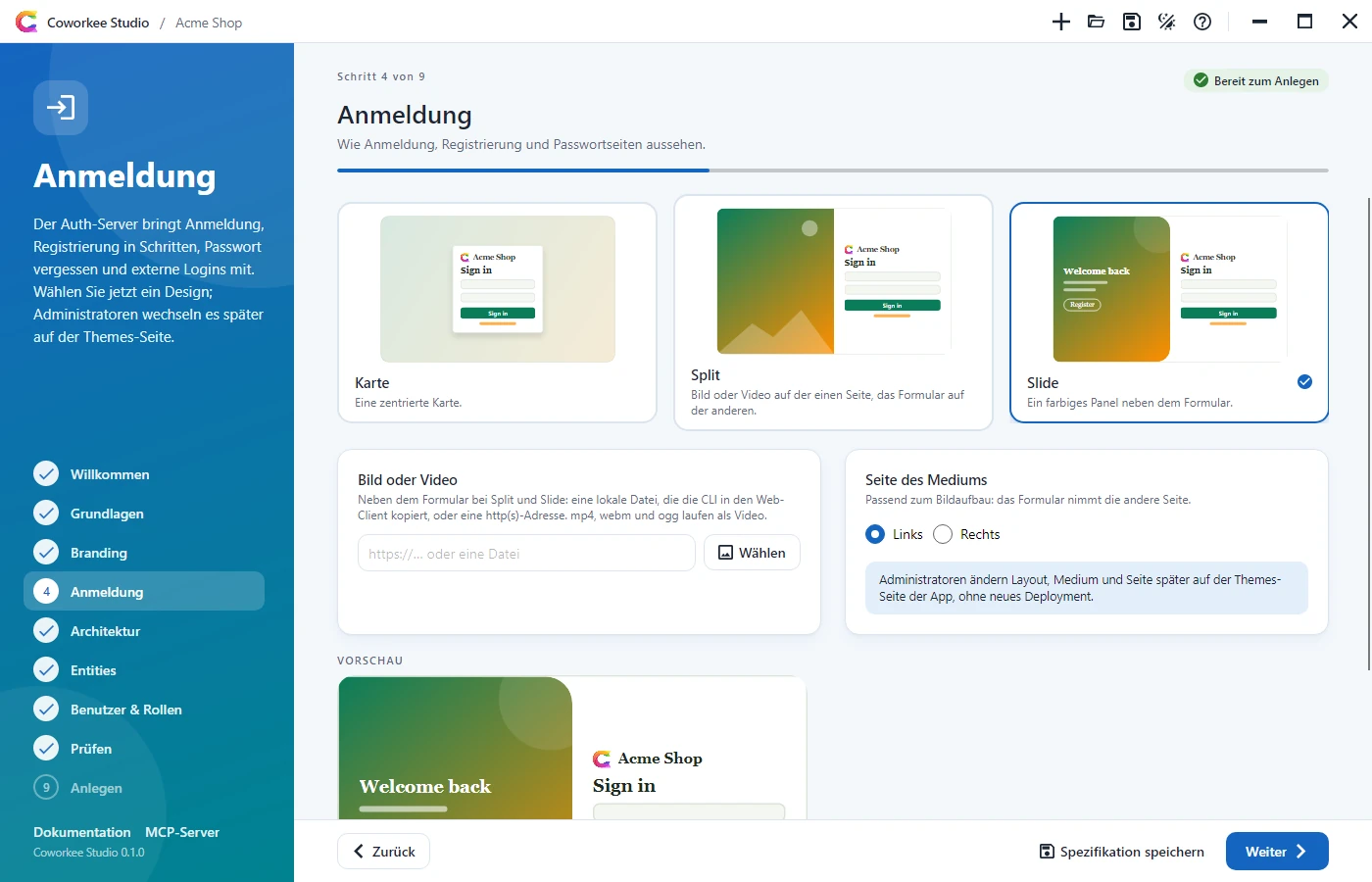Image resolution: width=1372 pixels, height=882 pixels.
Task: Open help via the question mark icon
Action: click(x=1202, y=22)
